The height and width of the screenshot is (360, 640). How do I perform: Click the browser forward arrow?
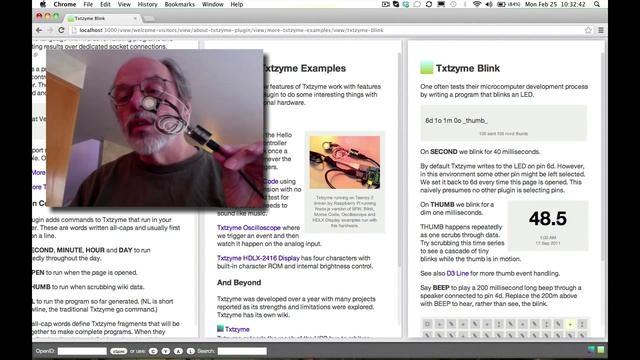(50, 30)
